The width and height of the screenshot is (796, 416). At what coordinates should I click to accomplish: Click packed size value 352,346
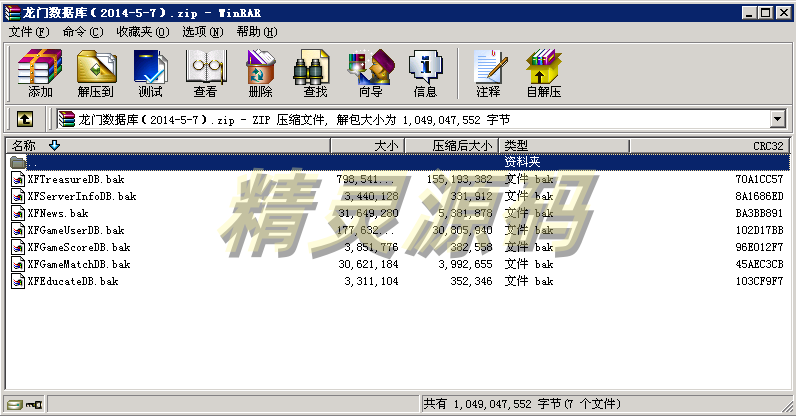coord(472,281)
